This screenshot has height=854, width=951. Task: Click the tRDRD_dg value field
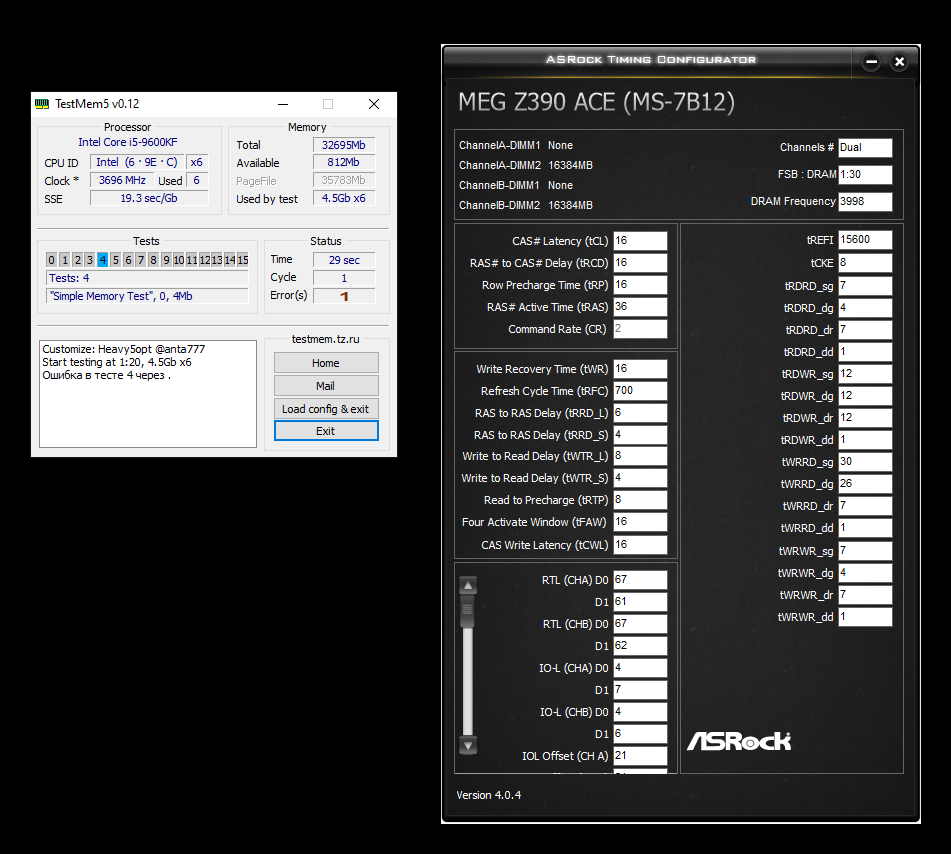(x=865, y=308)
